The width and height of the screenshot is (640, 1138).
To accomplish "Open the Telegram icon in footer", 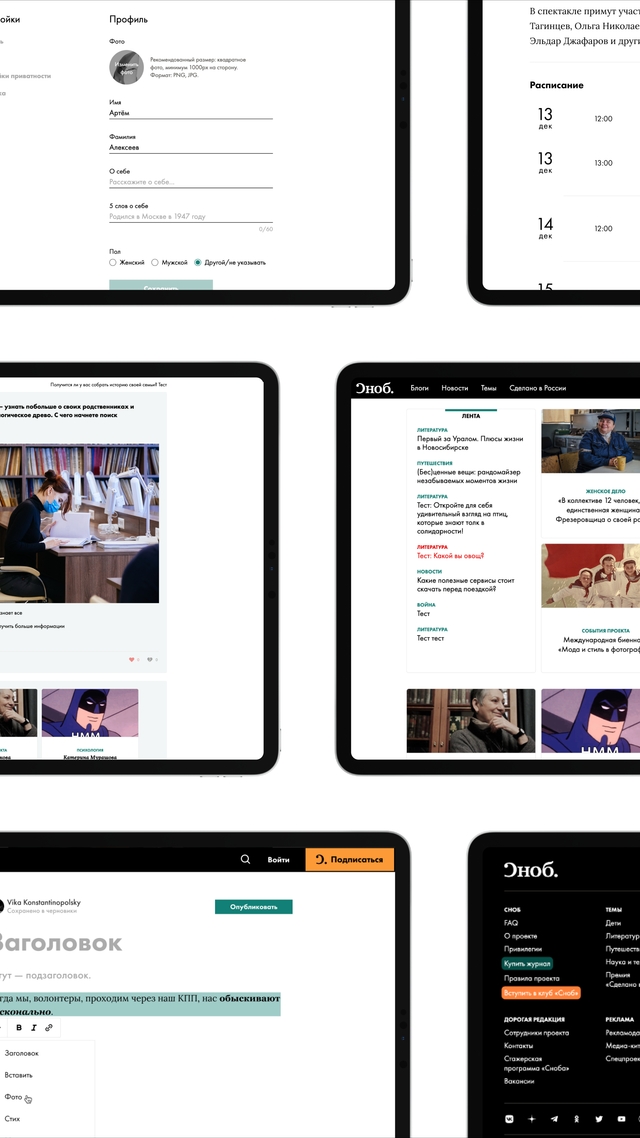I will coord(554,1119).
